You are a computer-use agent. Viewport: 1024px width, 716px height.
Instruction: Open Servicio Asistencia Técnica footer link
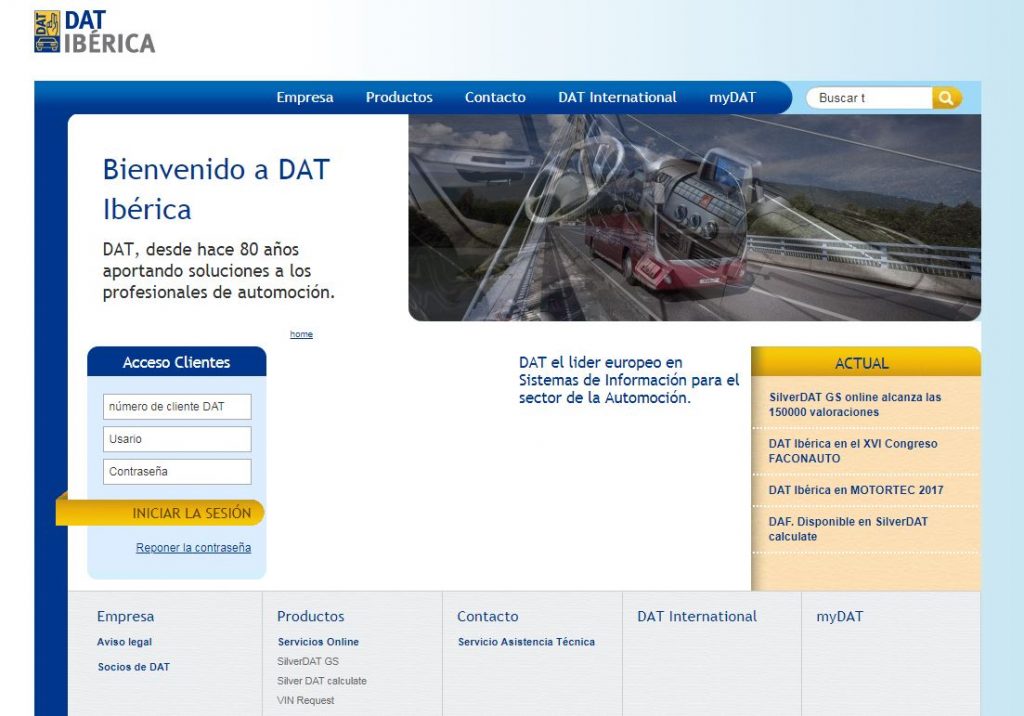(x=526, y=642)
